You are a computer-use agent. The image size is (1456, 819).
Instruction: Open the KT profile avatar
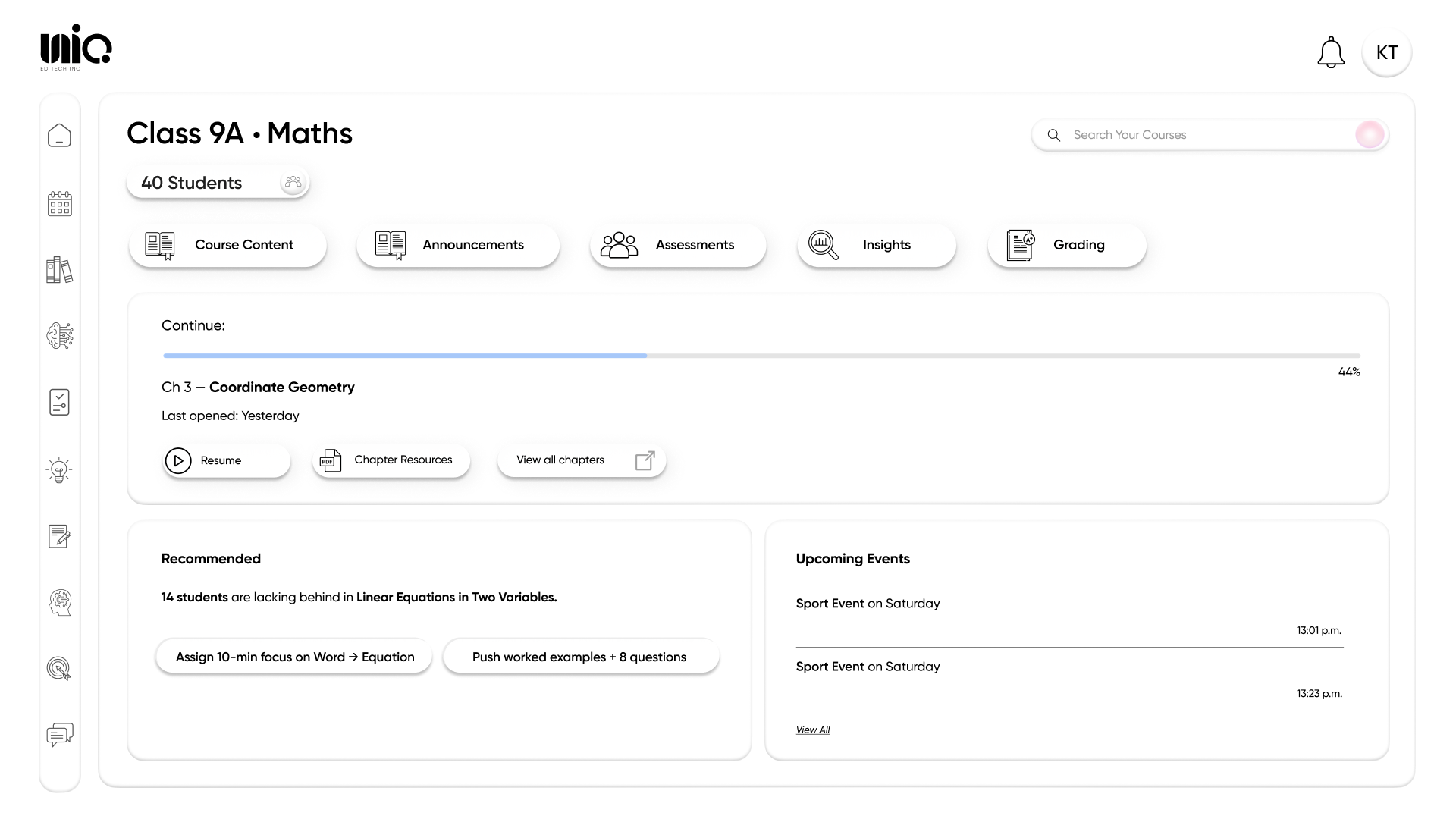point(1386,52)
